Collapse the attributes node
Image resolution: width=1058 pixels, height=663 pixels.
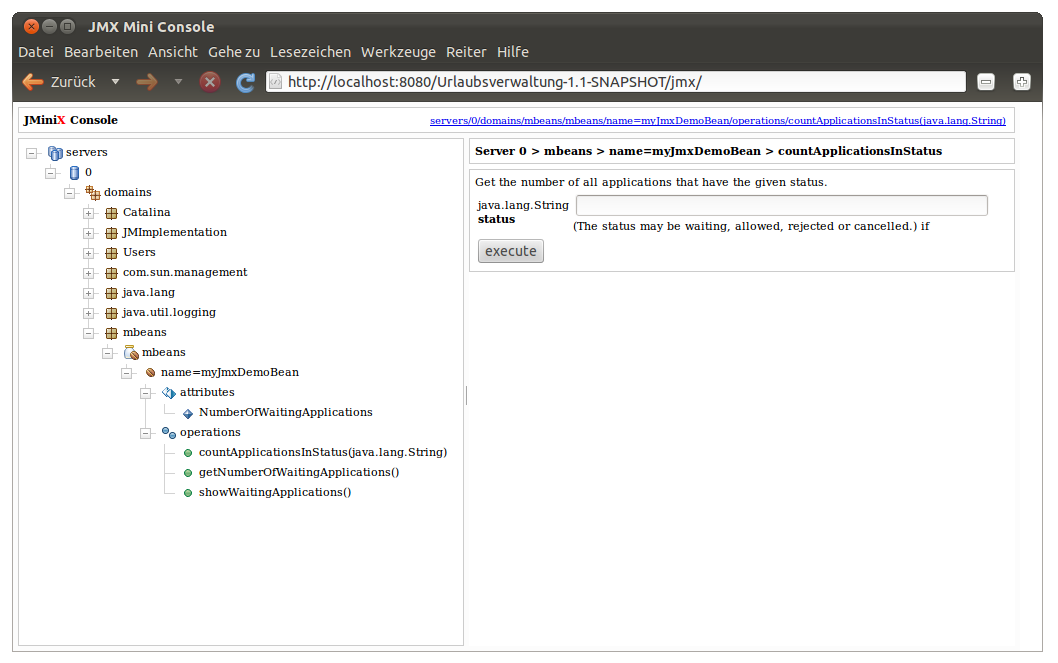(x=145, y=393)
